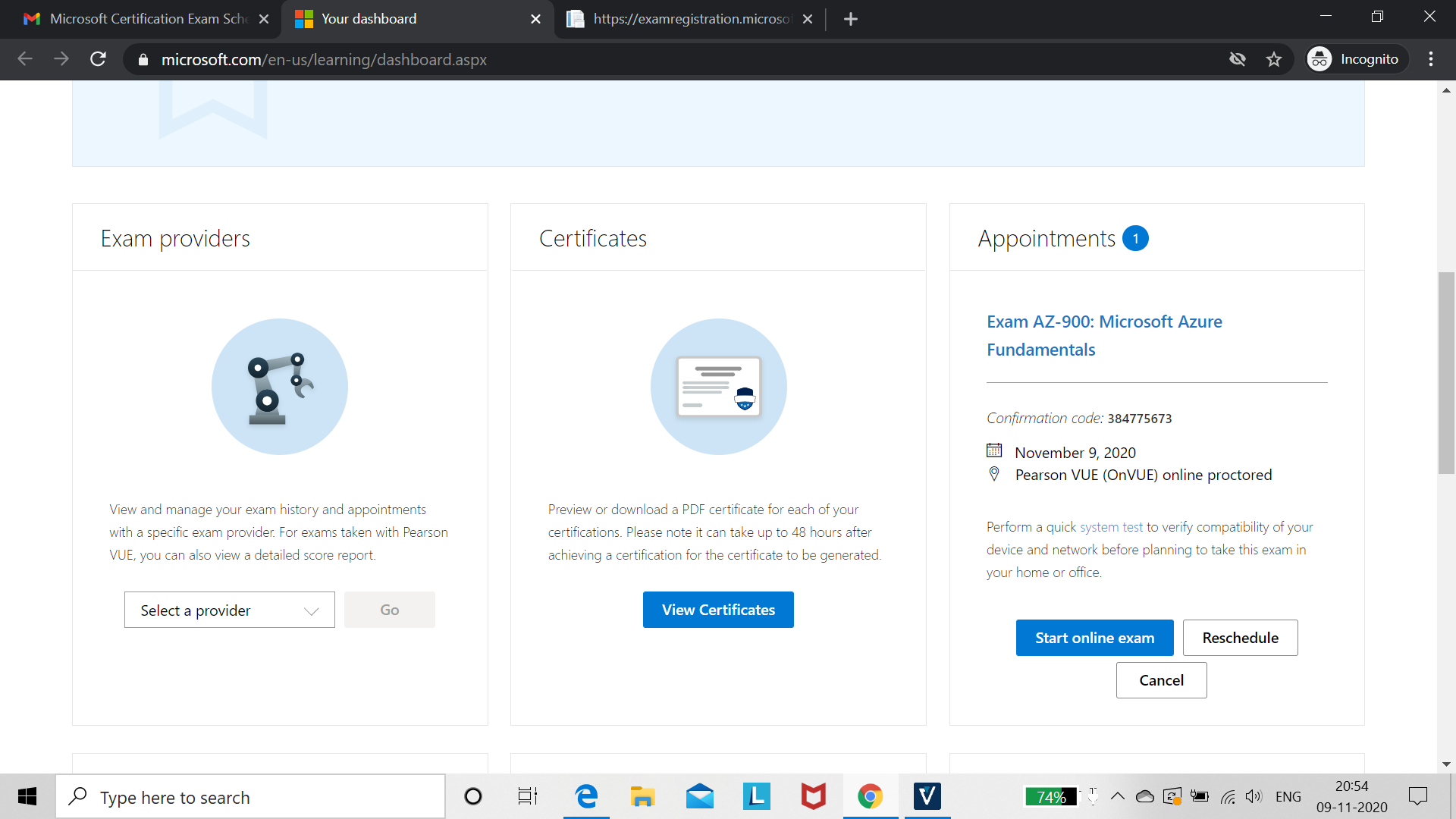Image resolution: width=1456 pixels, height=819 pixels.
Task: Toggle the bookmark star in the address bar
Action: point(1274,58)
